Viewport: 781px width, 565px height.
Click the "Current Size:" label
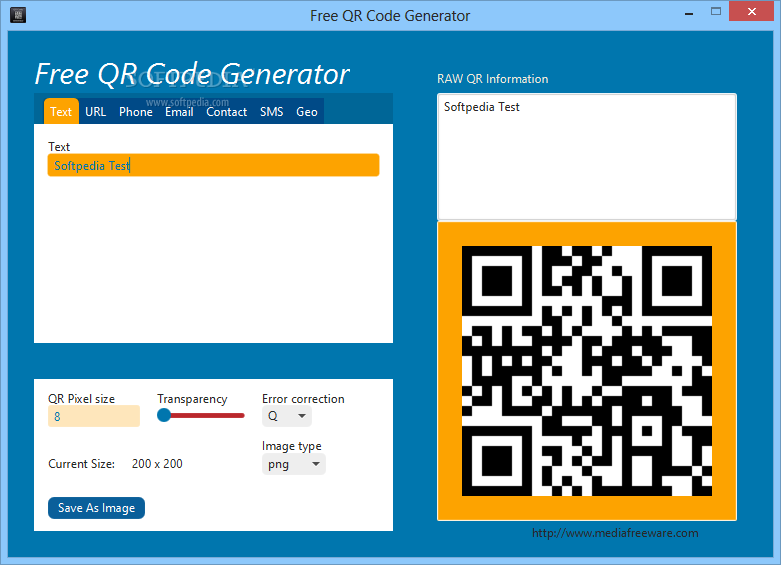82,464
